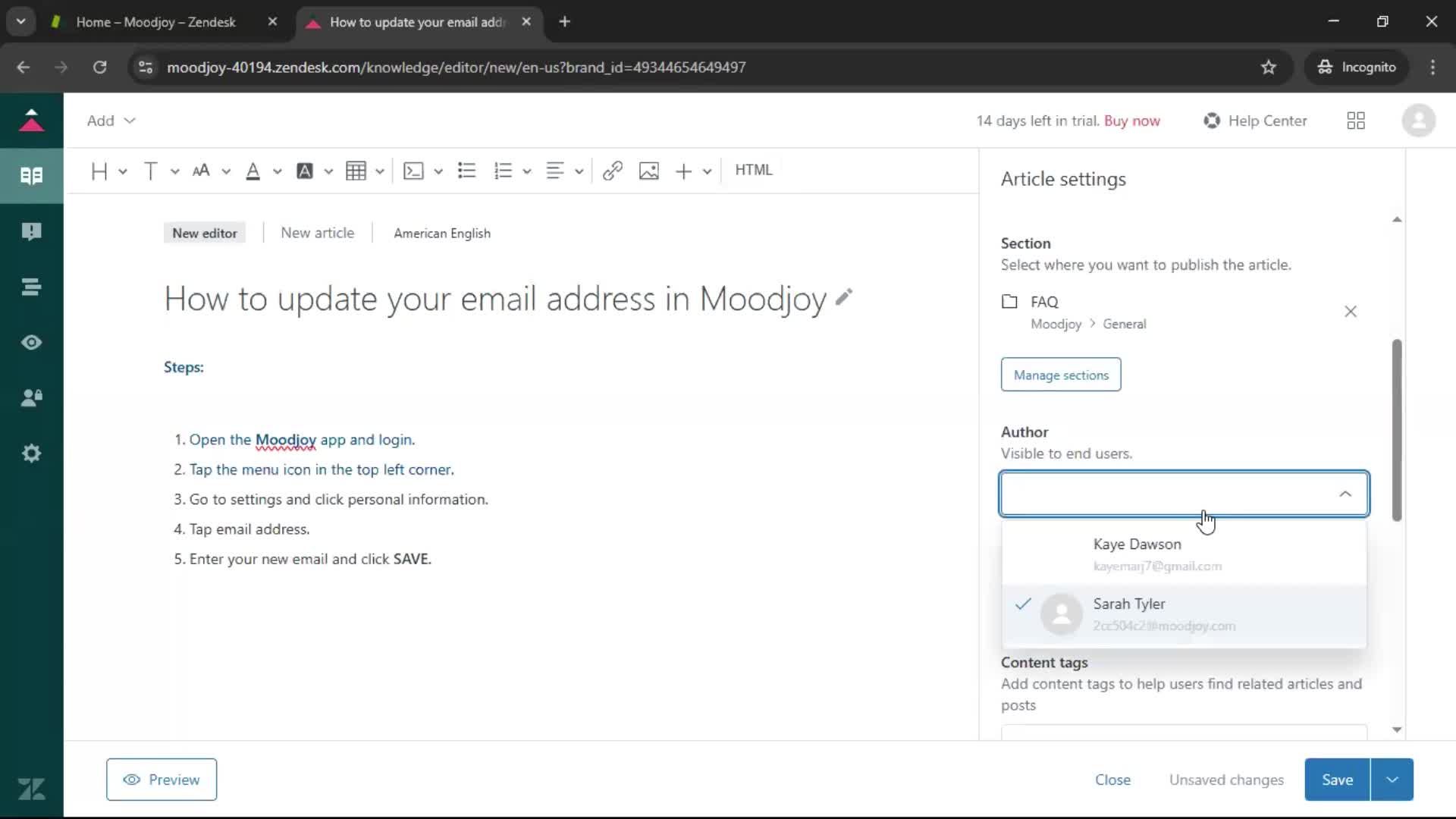Open the User permissions sidebar icon

(31, 398)
